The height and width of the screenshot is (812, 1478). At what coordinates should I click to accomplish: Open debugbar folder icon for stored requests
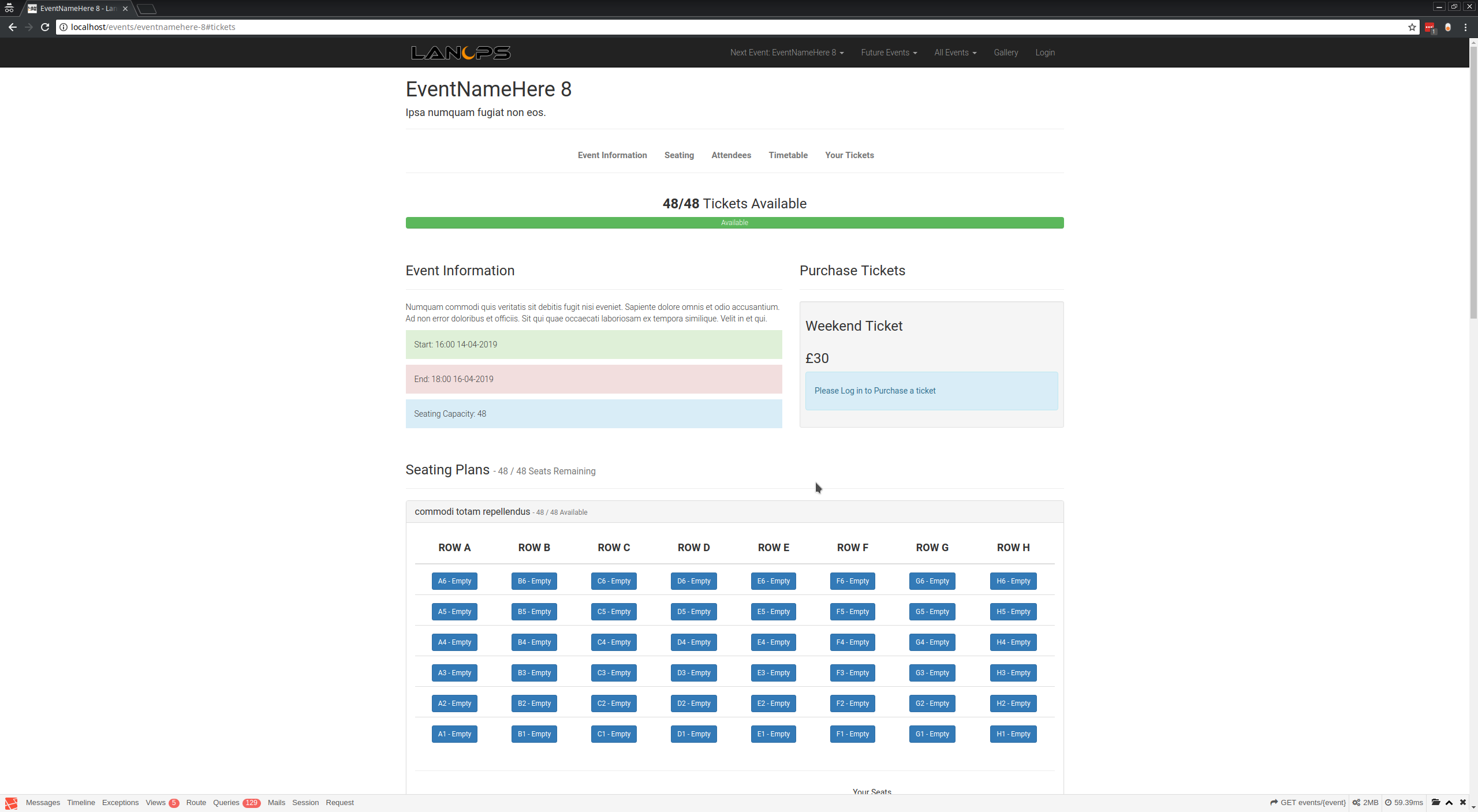[1436, 802]
